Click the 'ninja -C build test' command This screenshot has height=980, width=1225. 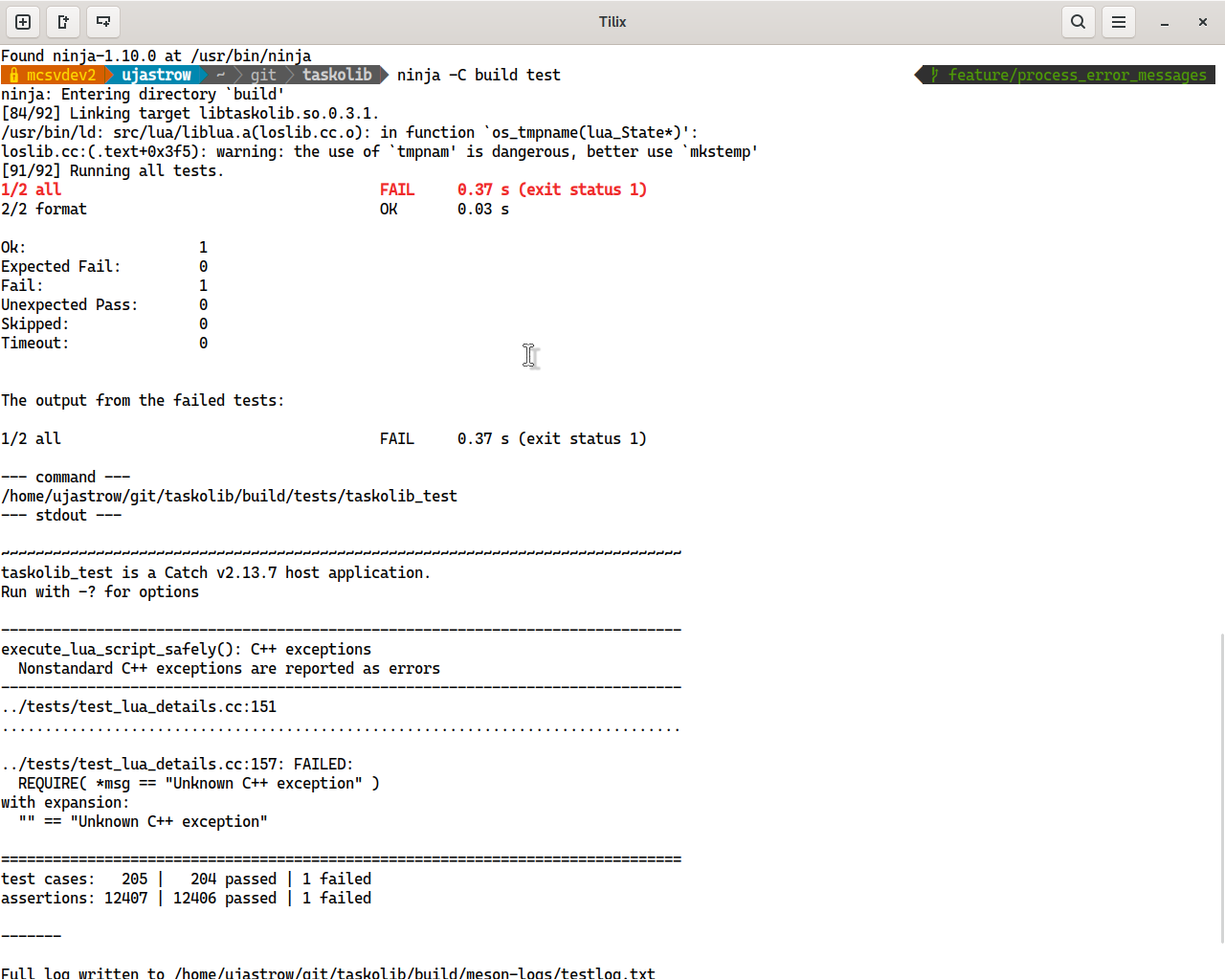[x=479, y=75]
